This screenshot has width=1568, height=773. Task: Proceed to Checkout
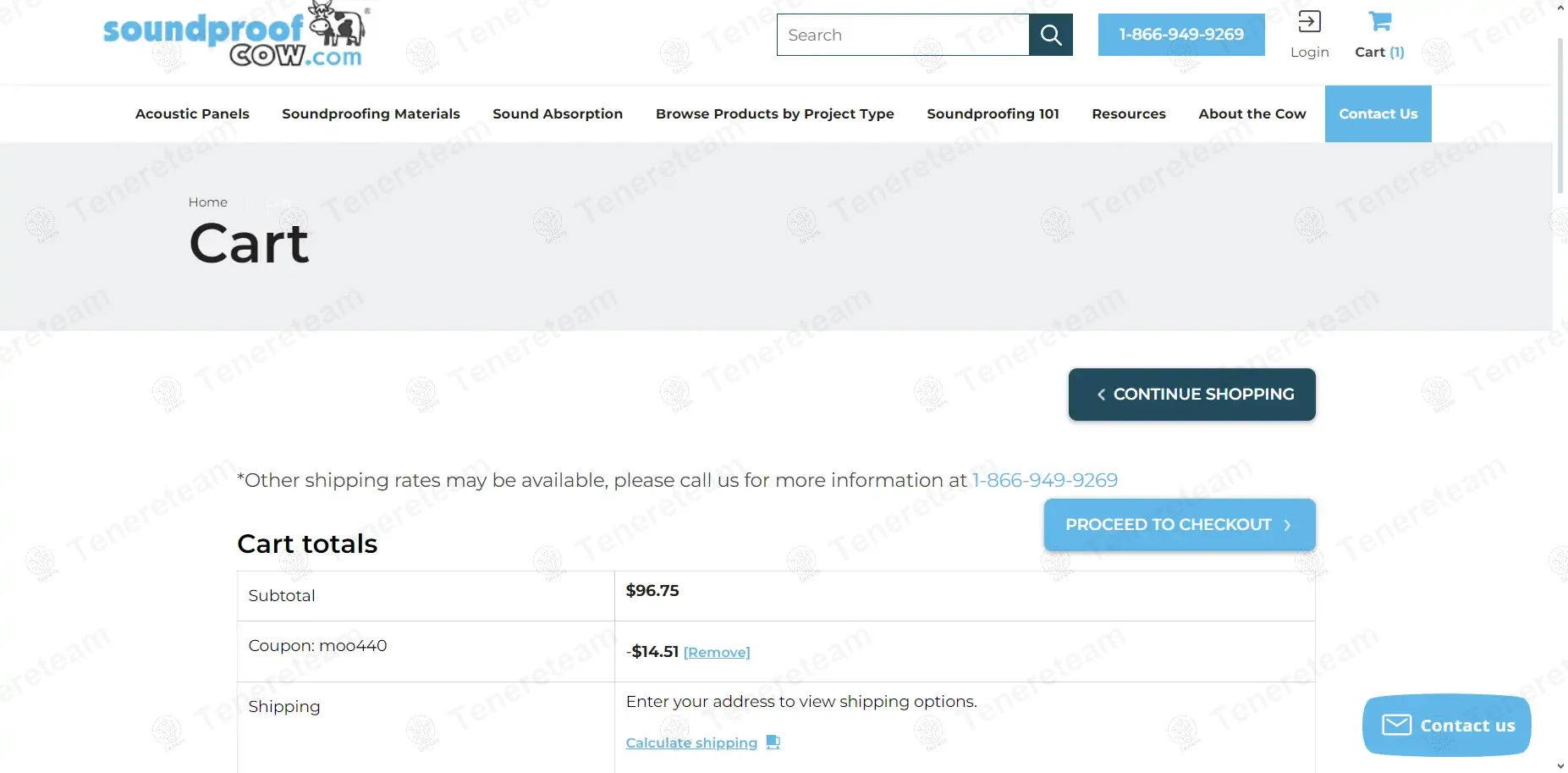click(1180, 525)
